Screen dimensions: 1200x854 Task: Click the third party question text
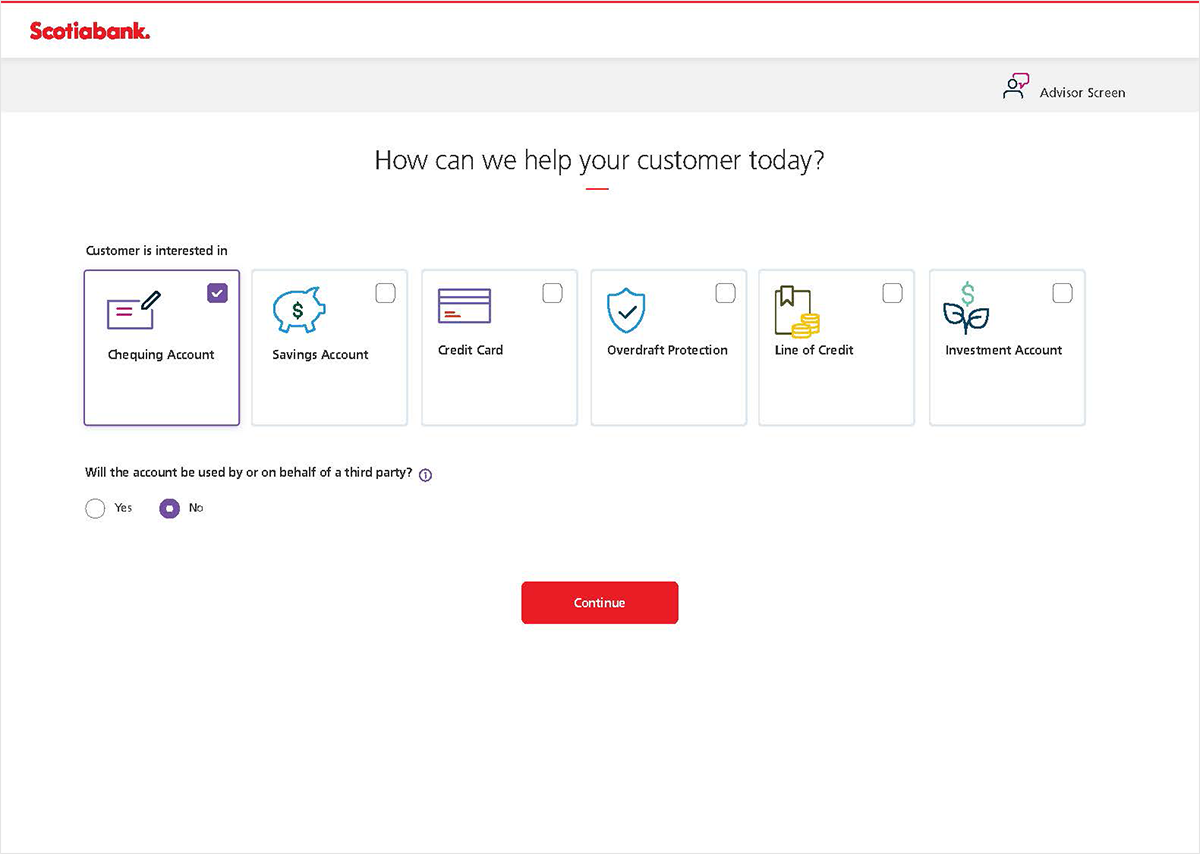[249, 473]
